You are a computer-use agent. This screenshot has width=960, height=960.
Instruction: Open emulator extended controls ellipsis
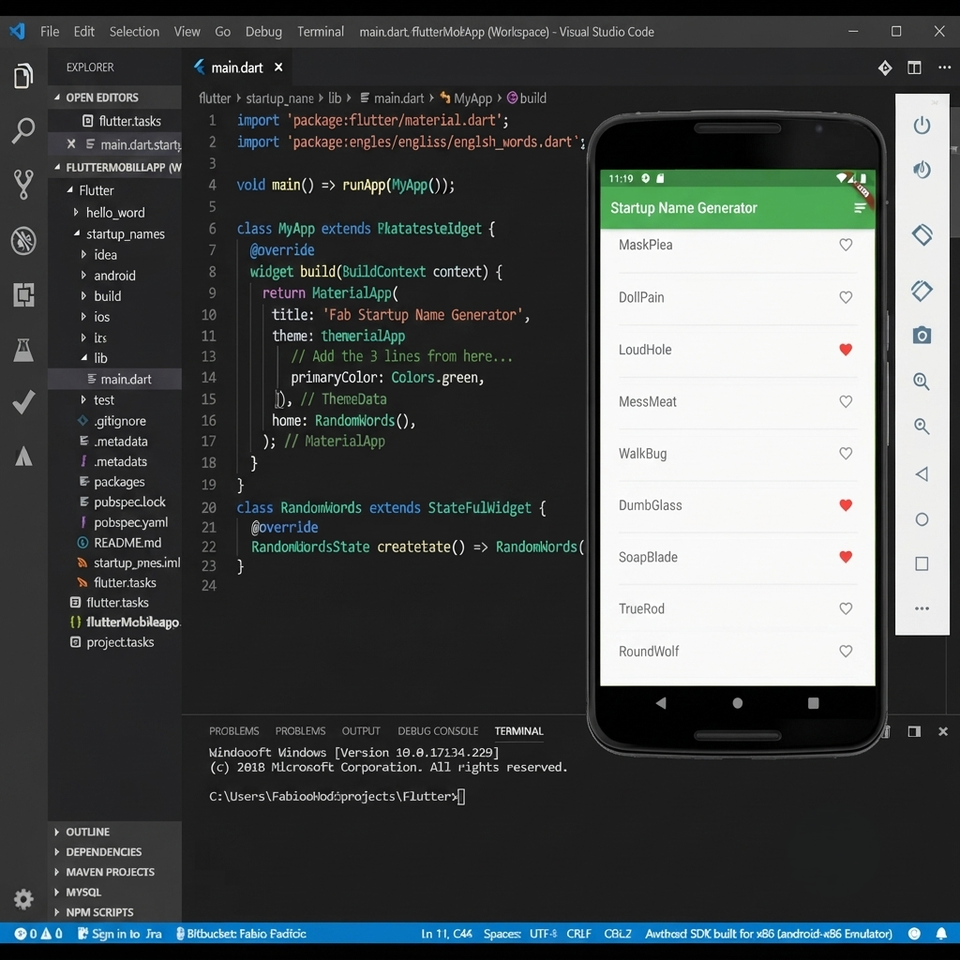[921, 609]
